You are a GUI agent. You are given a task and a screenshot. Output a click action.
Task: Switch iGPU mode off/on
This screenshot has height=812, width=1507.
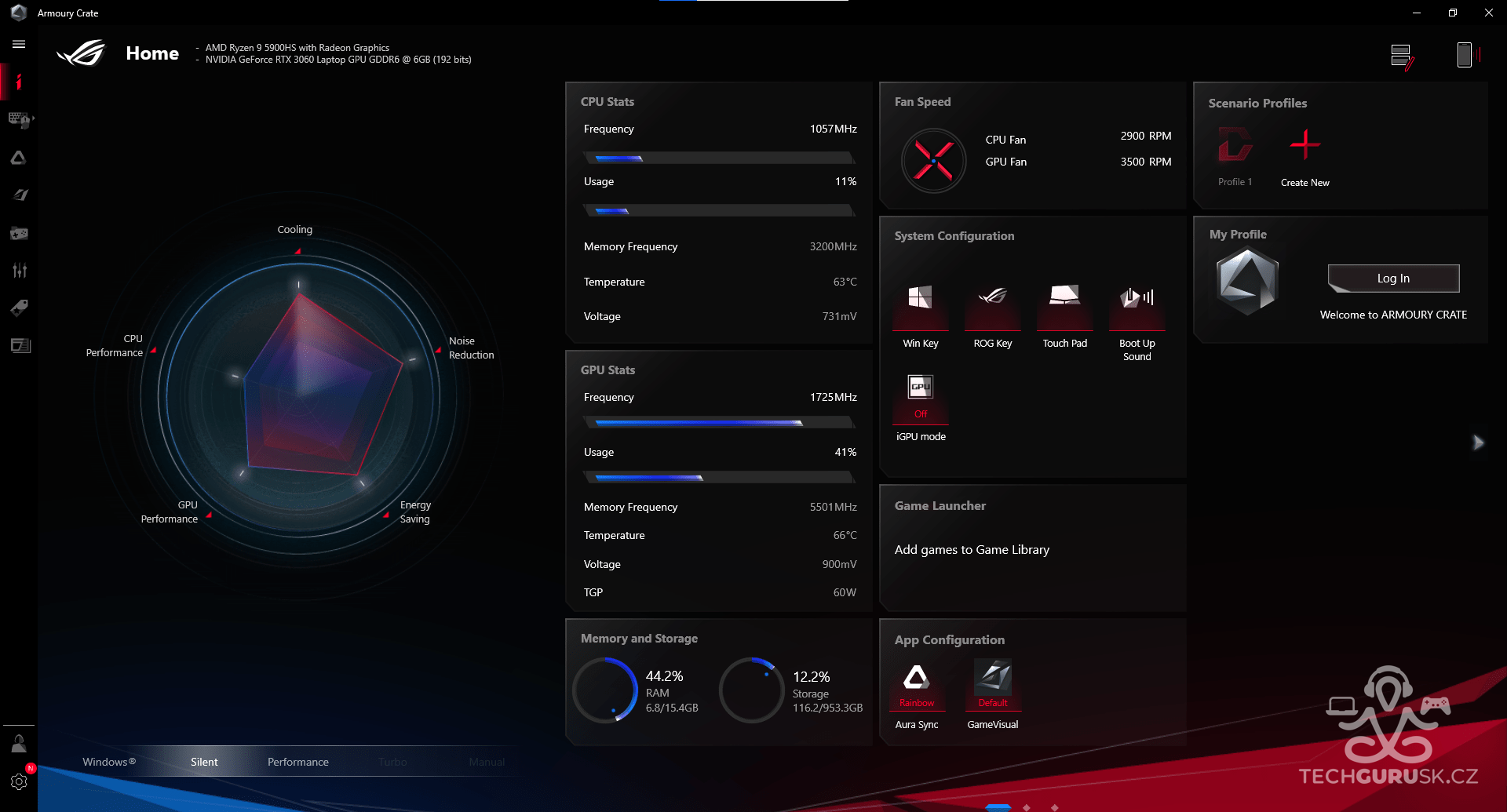pos(921,398)
